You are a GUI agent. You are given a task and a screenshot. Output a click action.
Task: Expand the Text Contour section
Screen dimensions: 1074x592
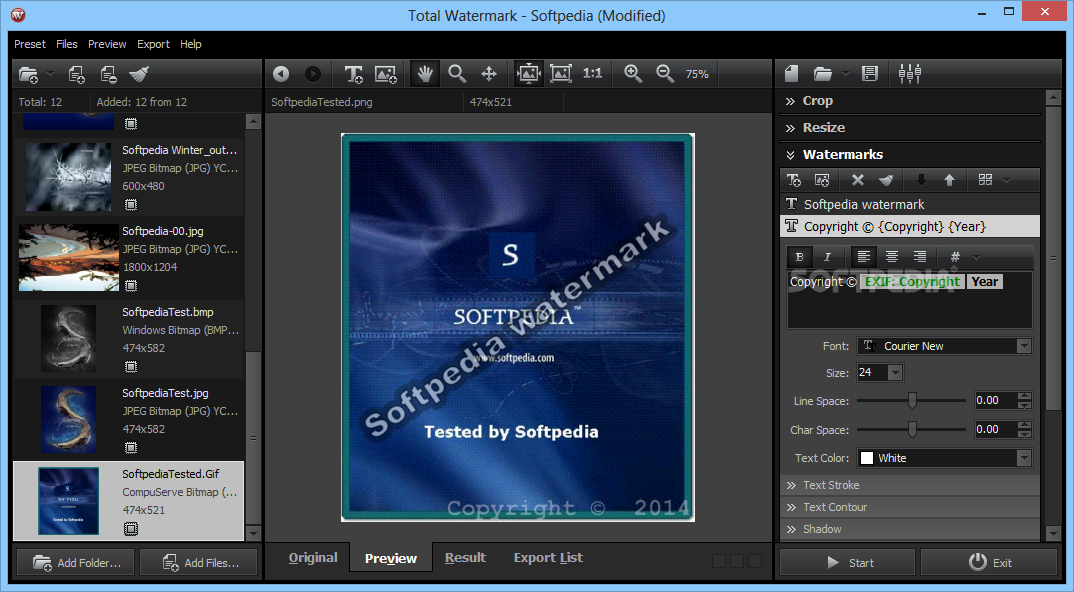click(910, 507)
